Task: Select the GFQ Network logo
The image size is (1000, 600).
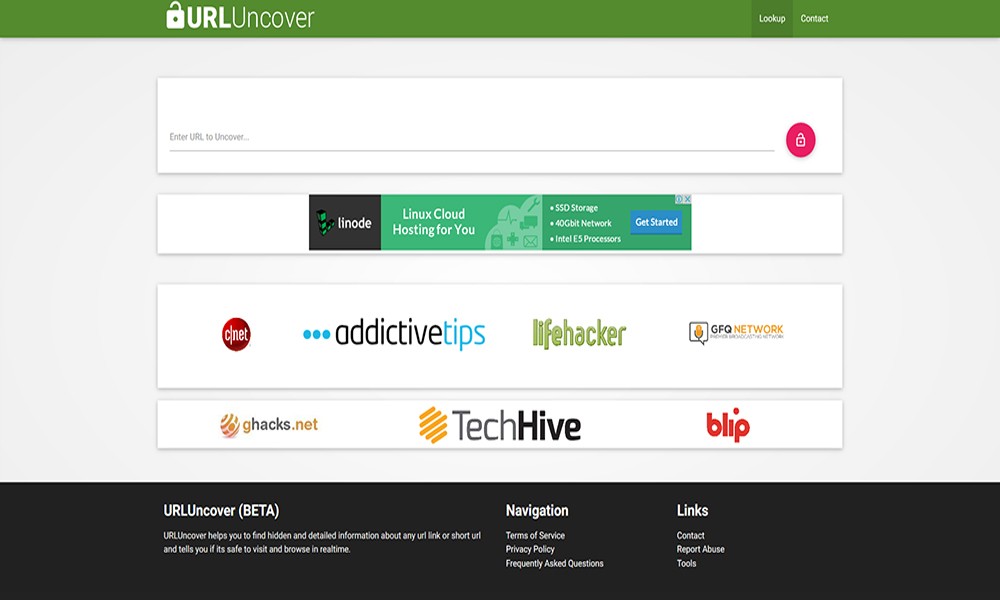Action: 736,332
